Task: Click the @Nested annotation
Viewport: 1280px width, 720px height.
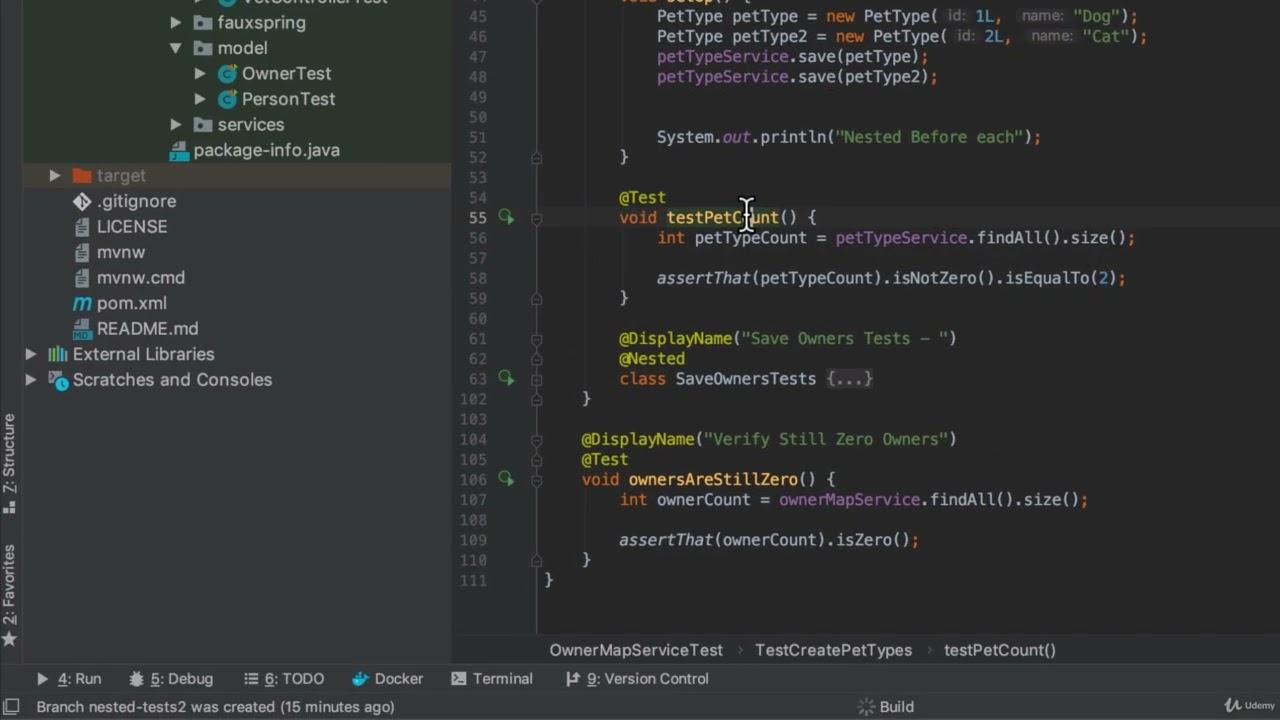Action: pos(652,358)
